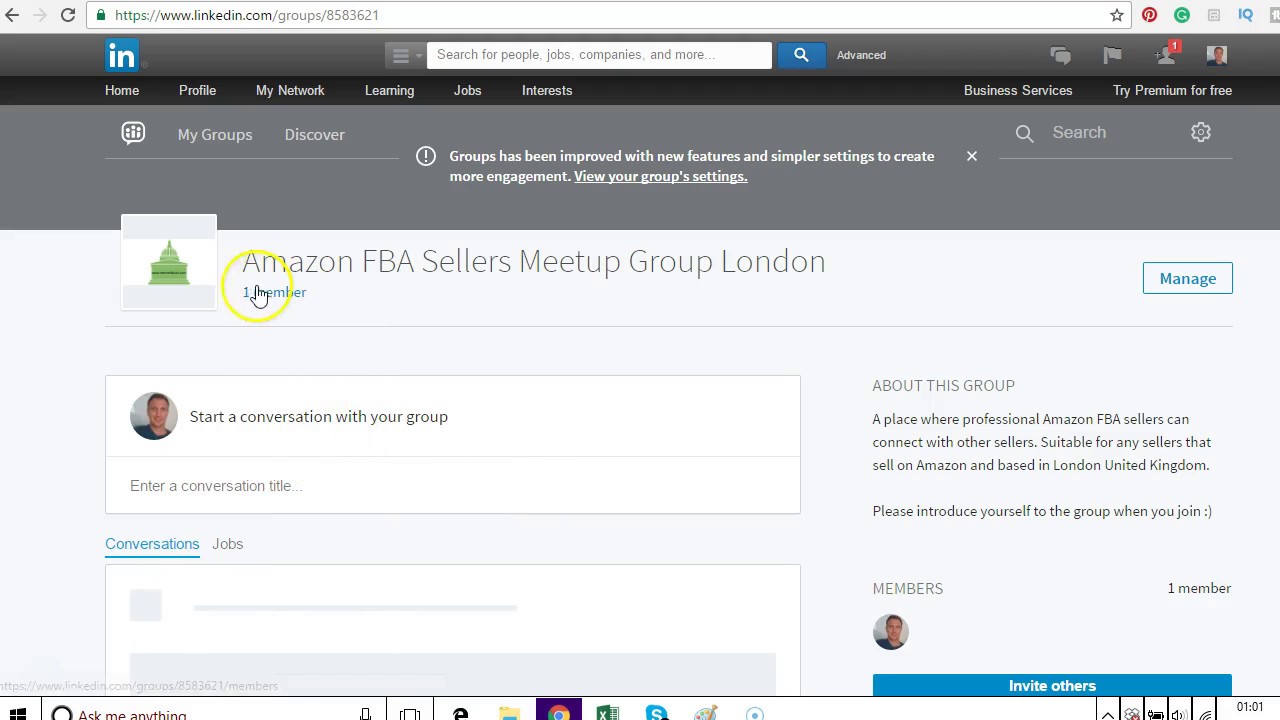The image size is (1280, 720).
Task: Click the Invite others button
Action: coord(1052,686)
